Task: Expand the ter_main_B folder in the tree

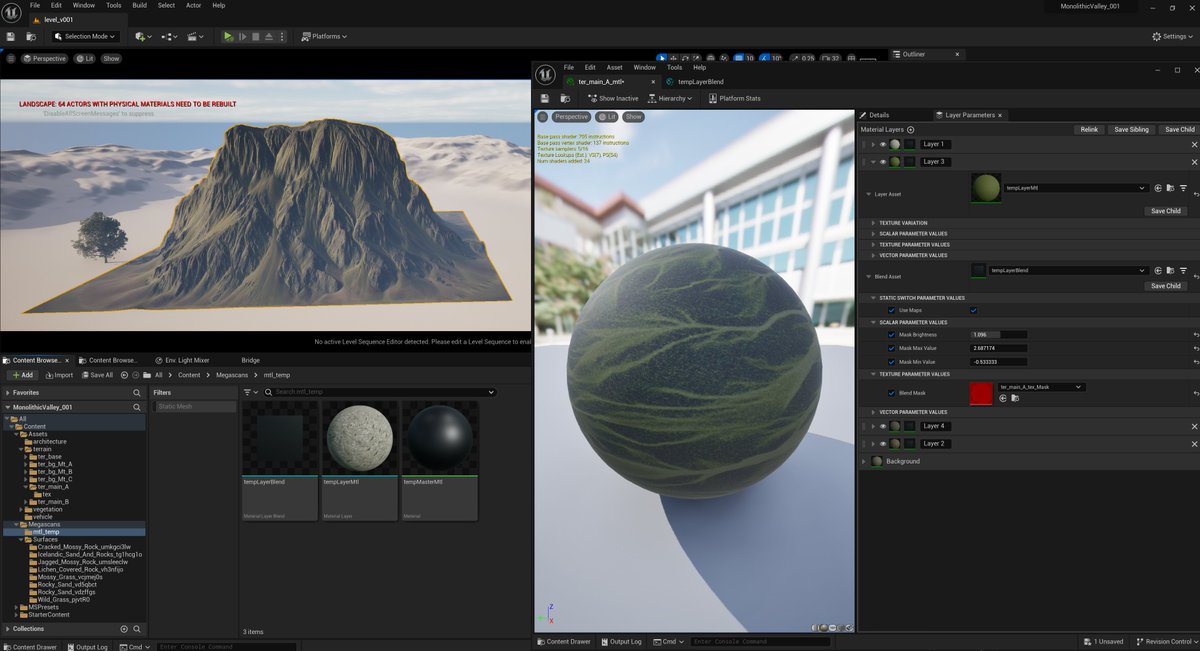Action: (25, 501)
